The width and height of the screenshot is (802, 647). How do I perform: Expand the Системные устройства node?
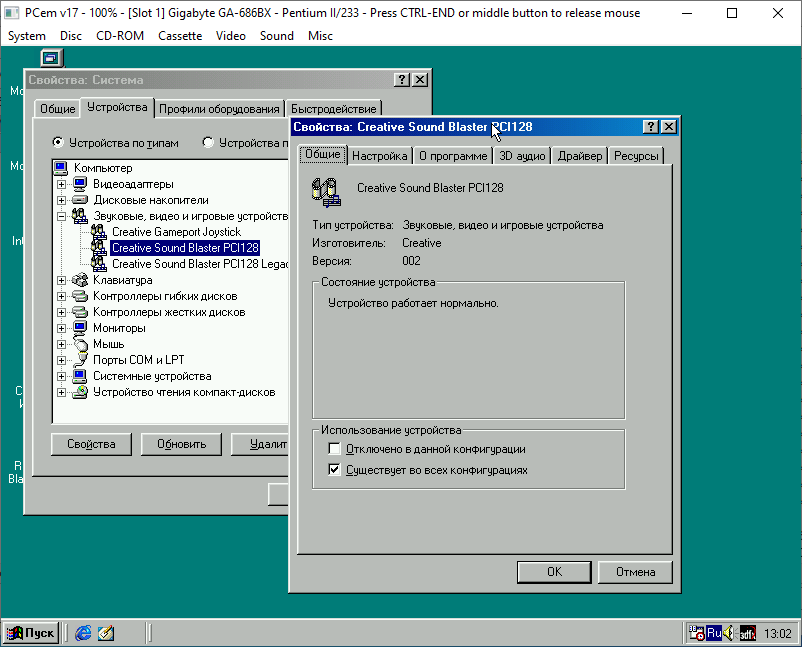(61, 376)
